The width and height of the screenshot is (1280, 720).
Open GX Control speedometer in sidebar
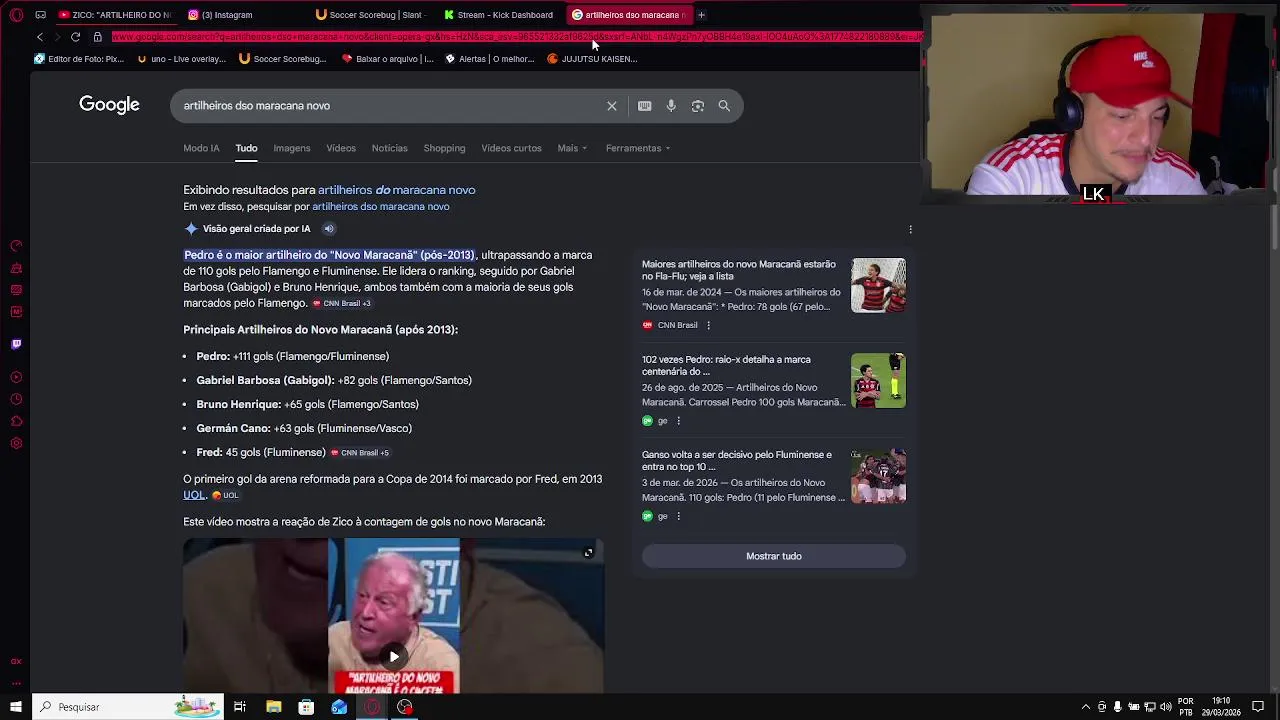coord(16,246)
